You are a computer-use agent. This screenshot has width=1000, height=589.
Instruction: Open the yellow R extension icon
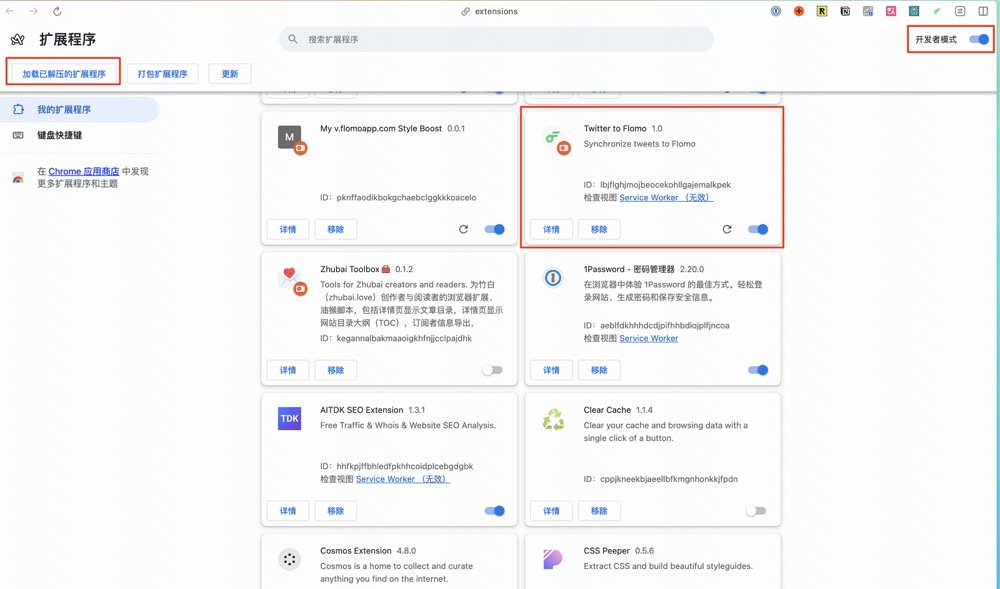click(822, 11)
